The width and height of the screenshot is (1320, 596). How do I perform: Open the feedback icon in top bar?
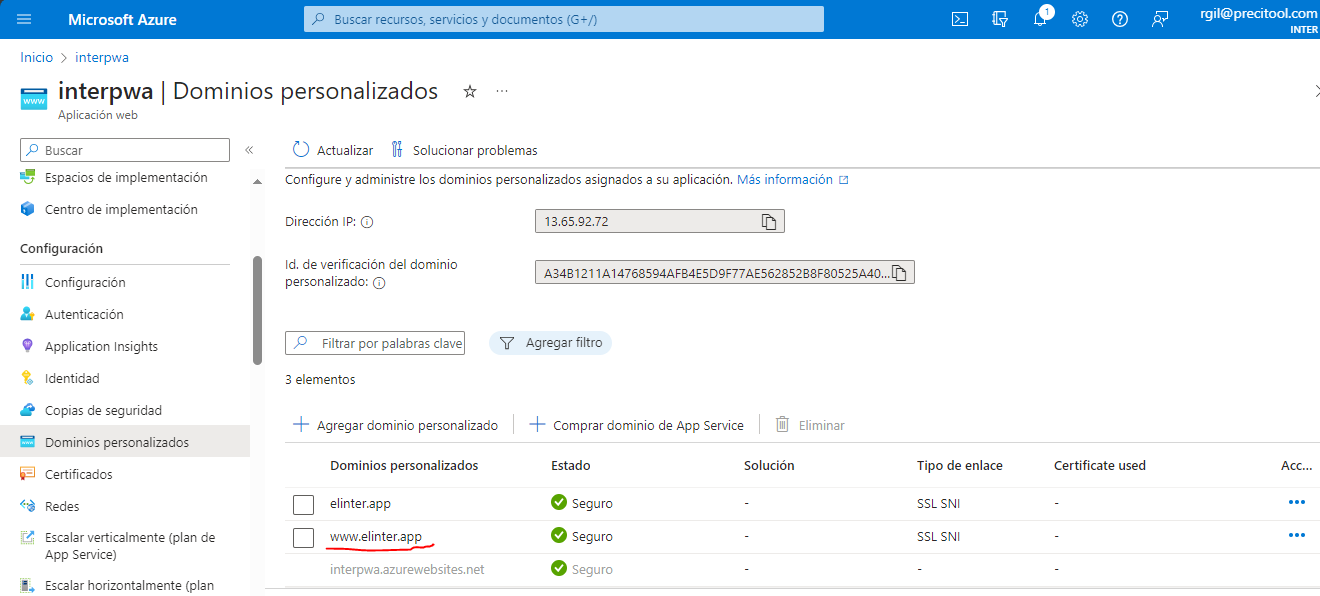click(x=1160, y=19)
